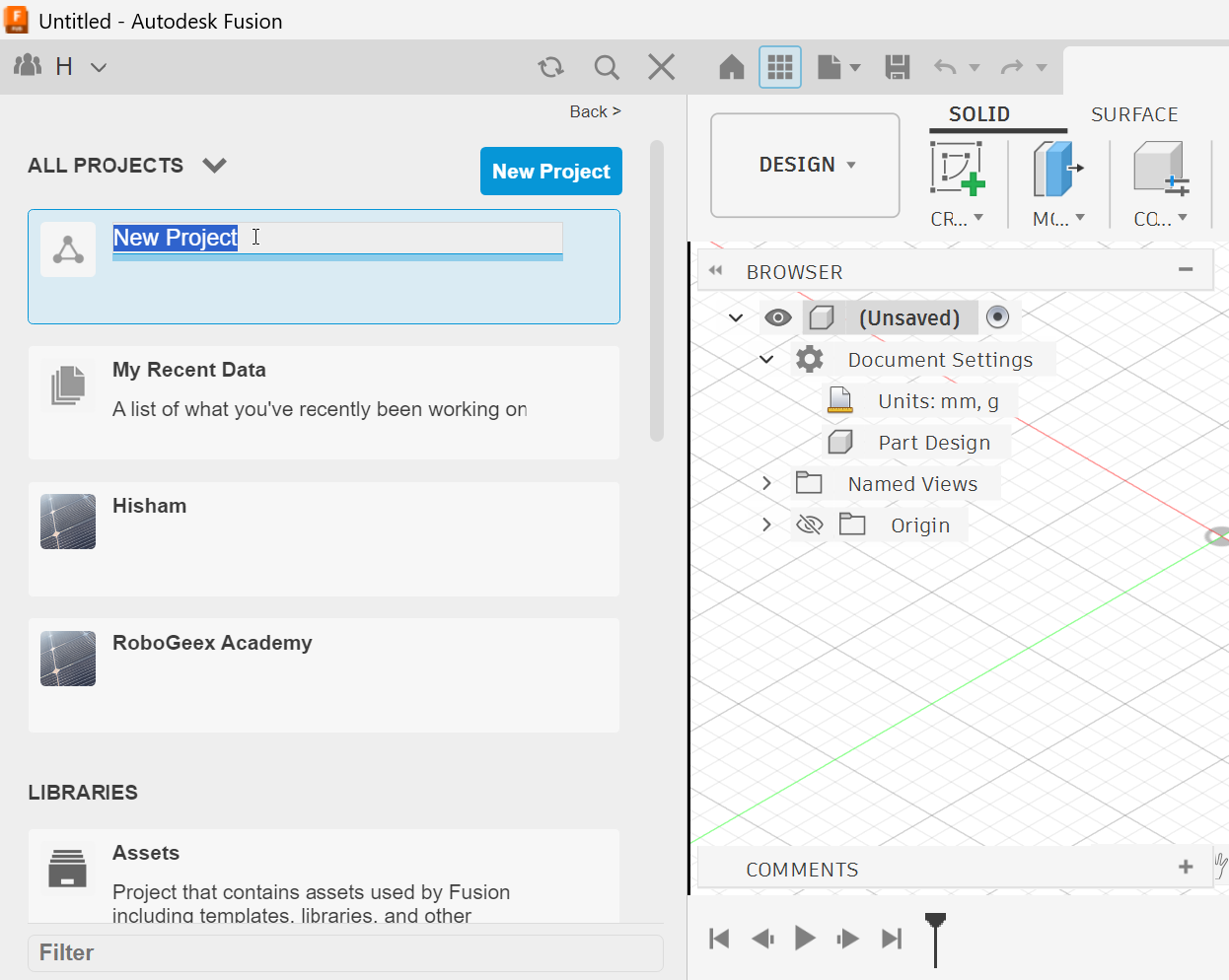Click the new project hub icon
Viewport: 1229px width, 980px height.
[x=68, y=249]
